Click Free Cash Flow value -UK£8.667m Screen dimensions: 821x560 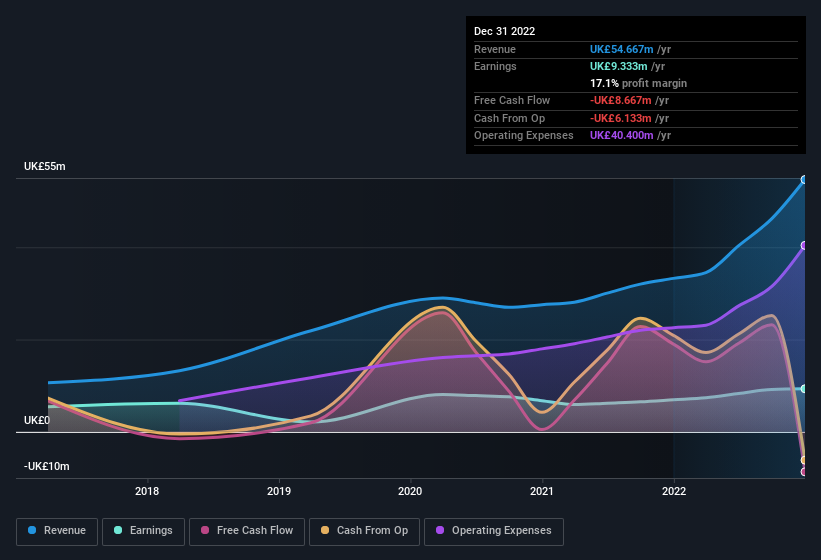pyautogui.click(x=620, y=100)
